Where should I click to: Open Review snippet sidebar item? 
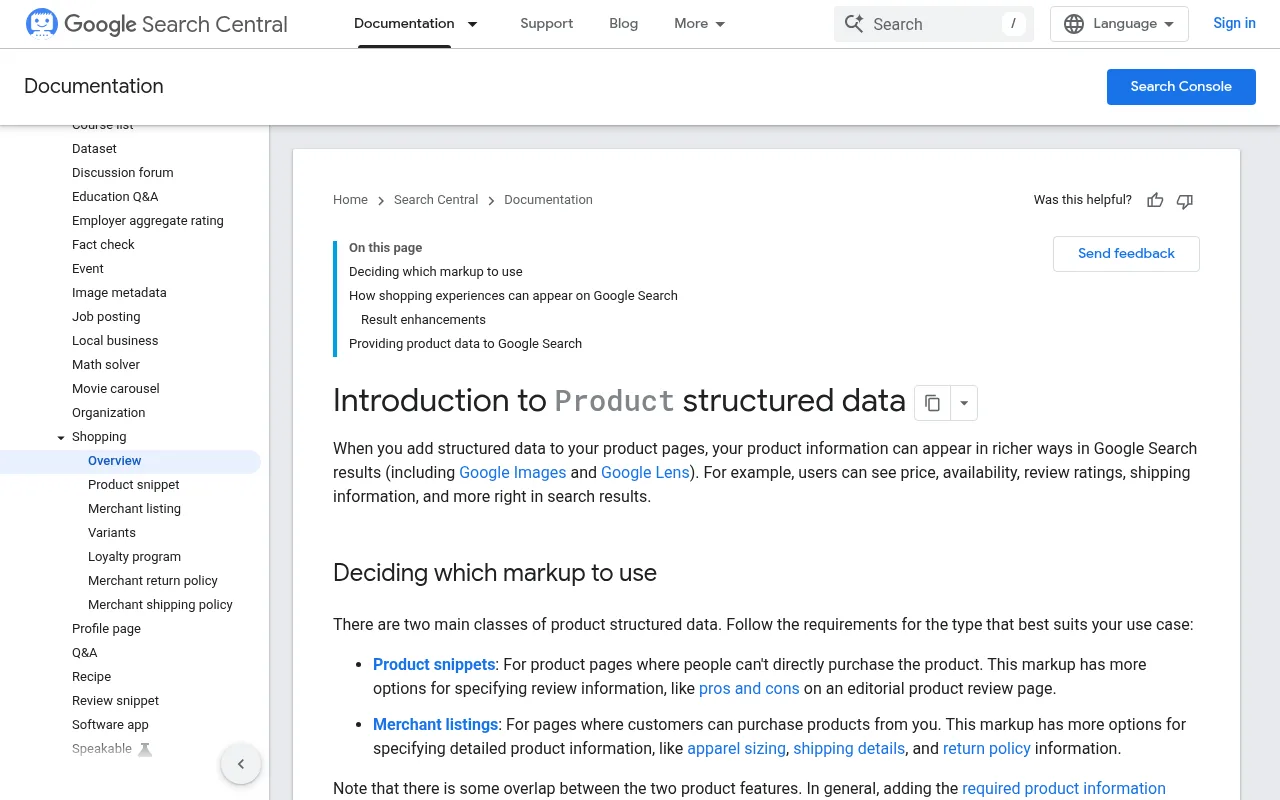[x=115, y=701]
